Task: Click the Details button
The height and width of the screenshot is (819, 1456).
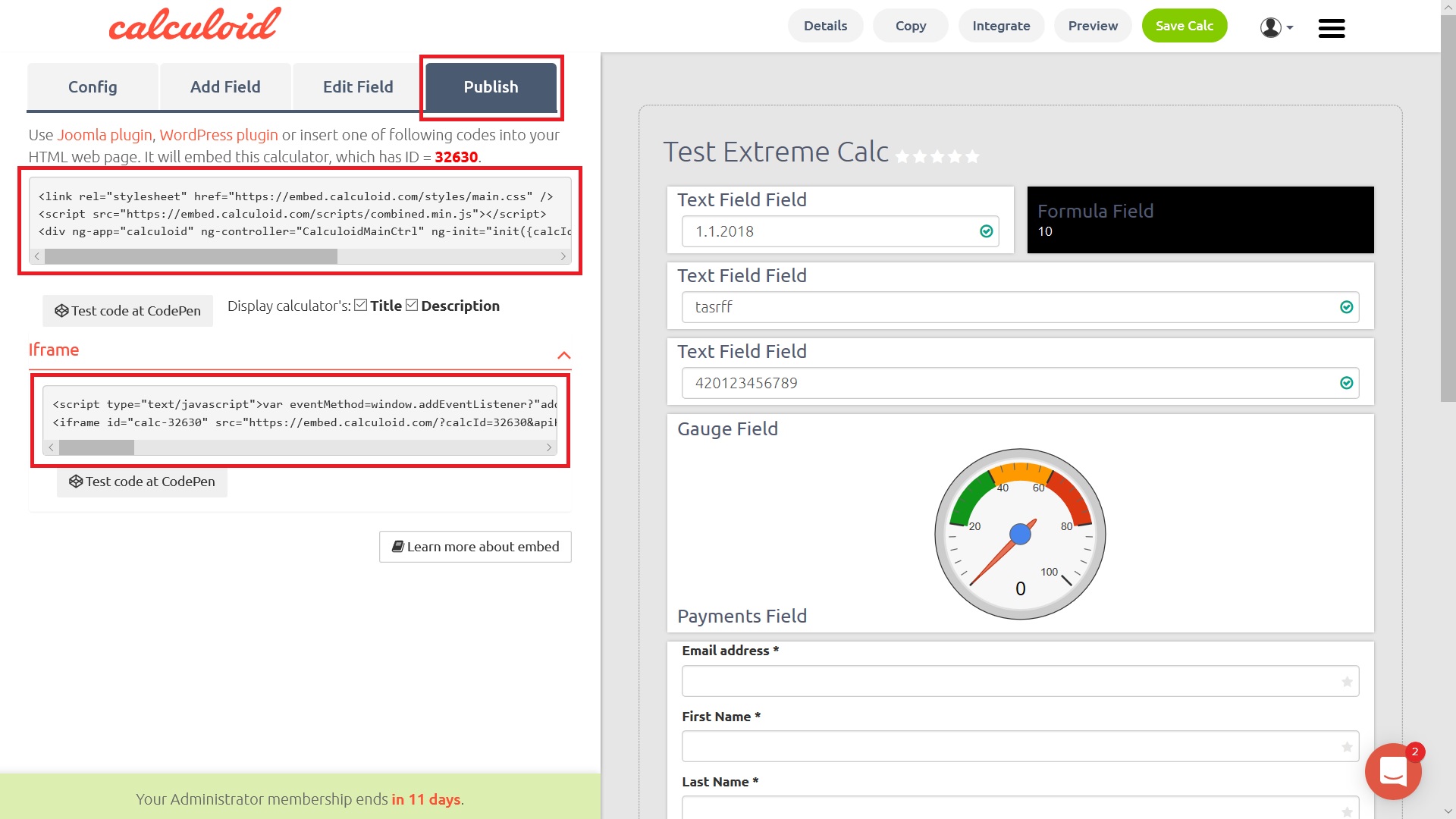Action: click(825, 26)
